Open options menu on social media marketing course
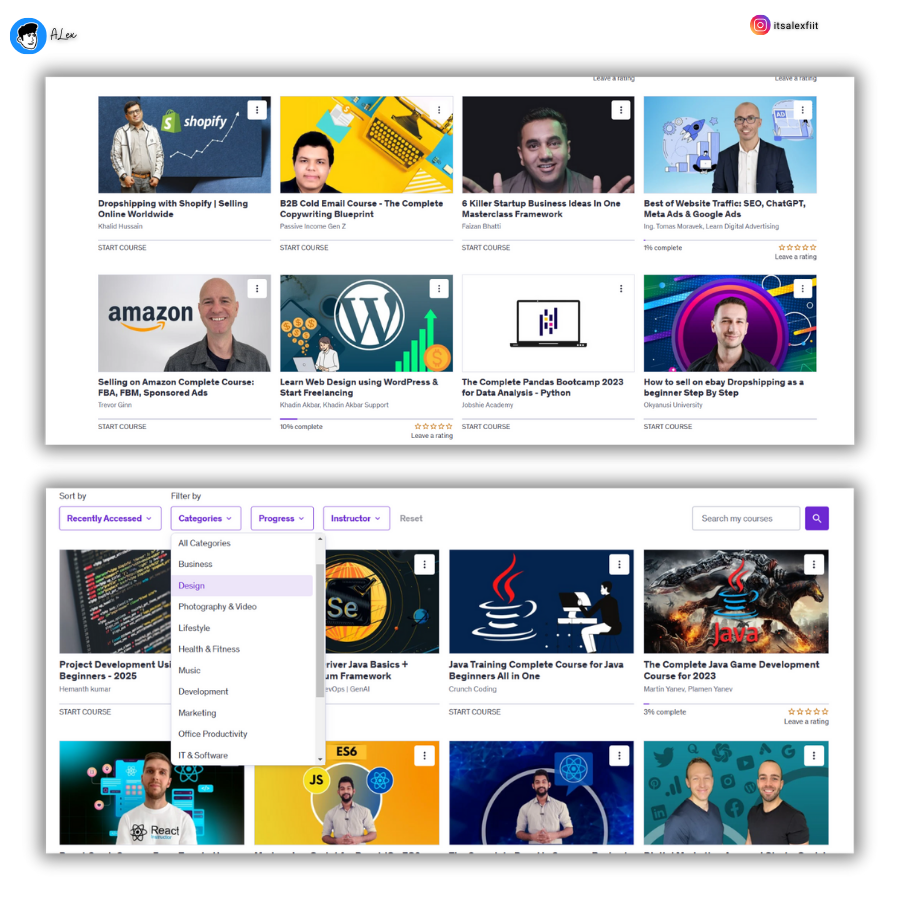 point(813,755)
